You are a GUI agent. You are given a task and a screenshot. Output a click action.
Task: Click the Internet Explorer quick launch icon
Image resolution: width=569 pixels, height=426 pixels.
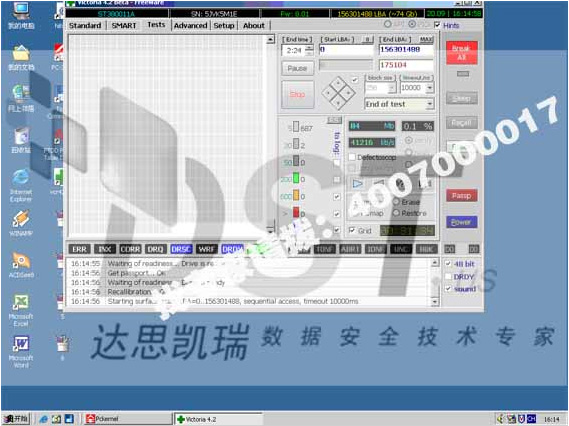[x=44, y=419]
